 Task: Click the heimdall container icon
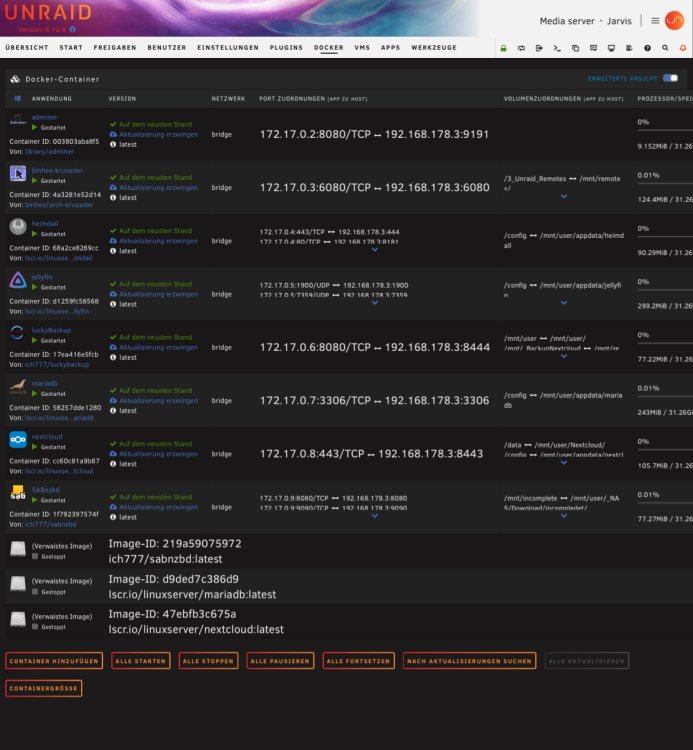point(18,226)
